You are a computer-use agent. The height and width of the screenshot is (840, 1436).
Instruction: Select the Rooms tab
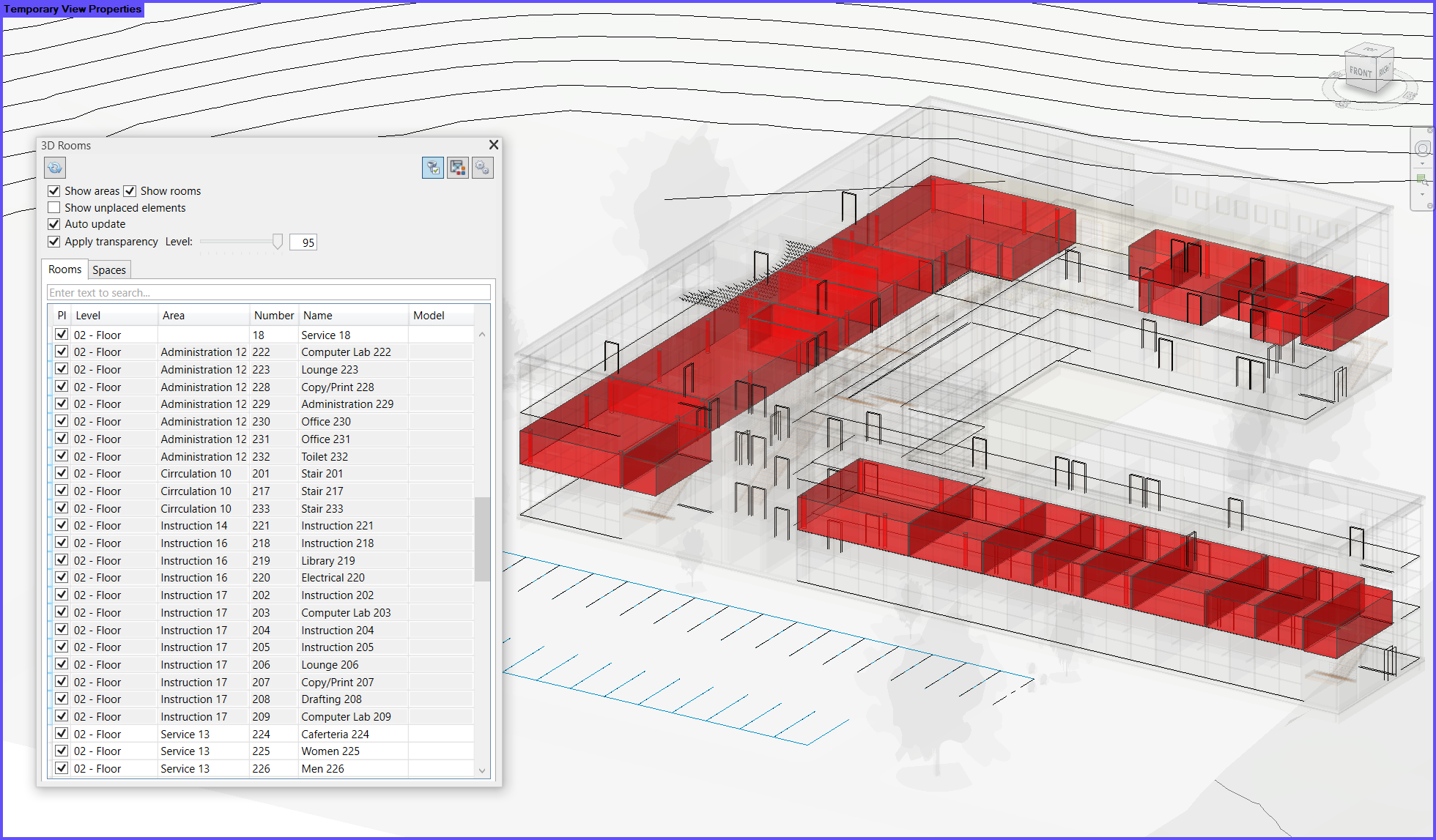tap(64, 270)
